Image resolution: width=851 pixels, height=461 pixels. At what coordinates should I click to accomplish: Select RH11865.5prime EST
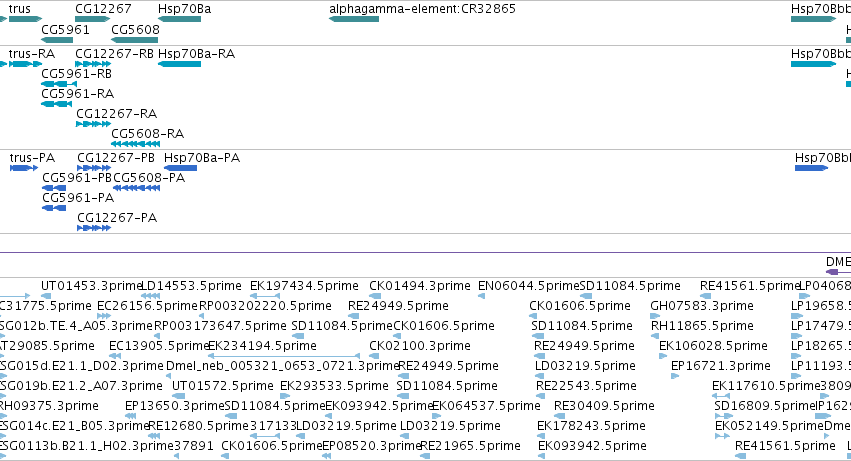pos(655,336)
